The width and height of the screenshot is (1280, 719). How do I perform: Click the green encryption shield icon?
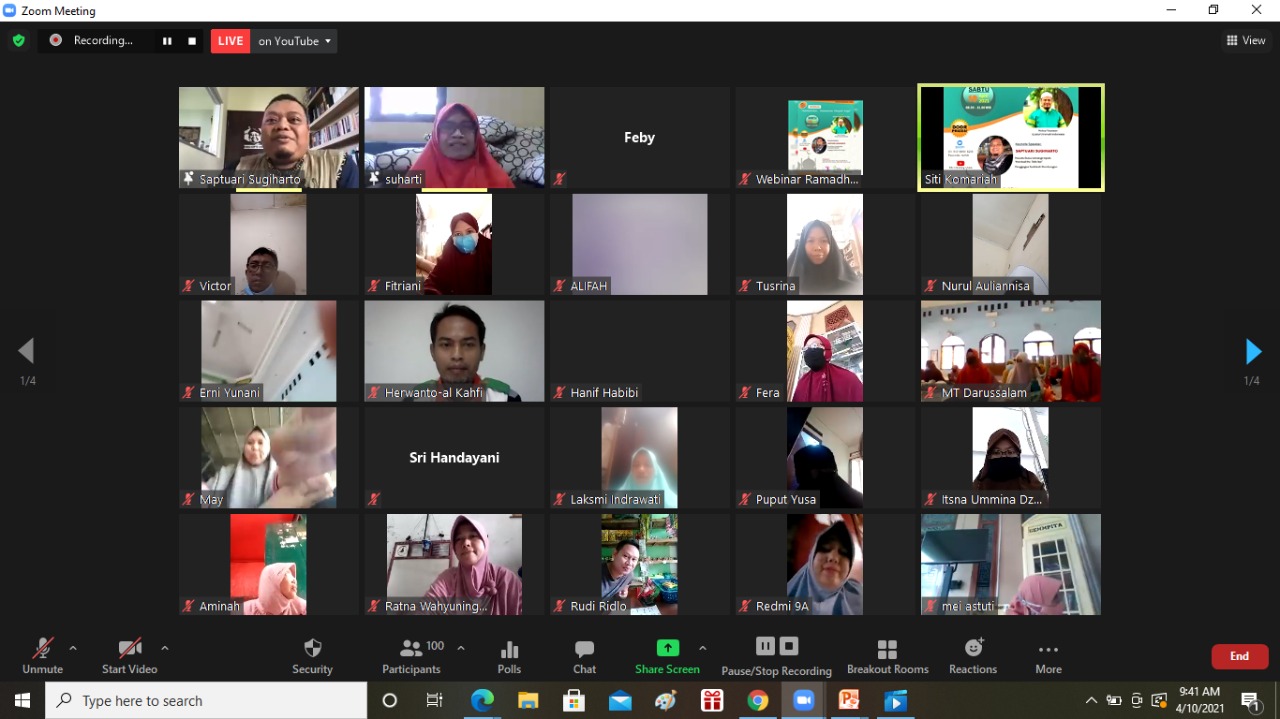coord(18,41)
